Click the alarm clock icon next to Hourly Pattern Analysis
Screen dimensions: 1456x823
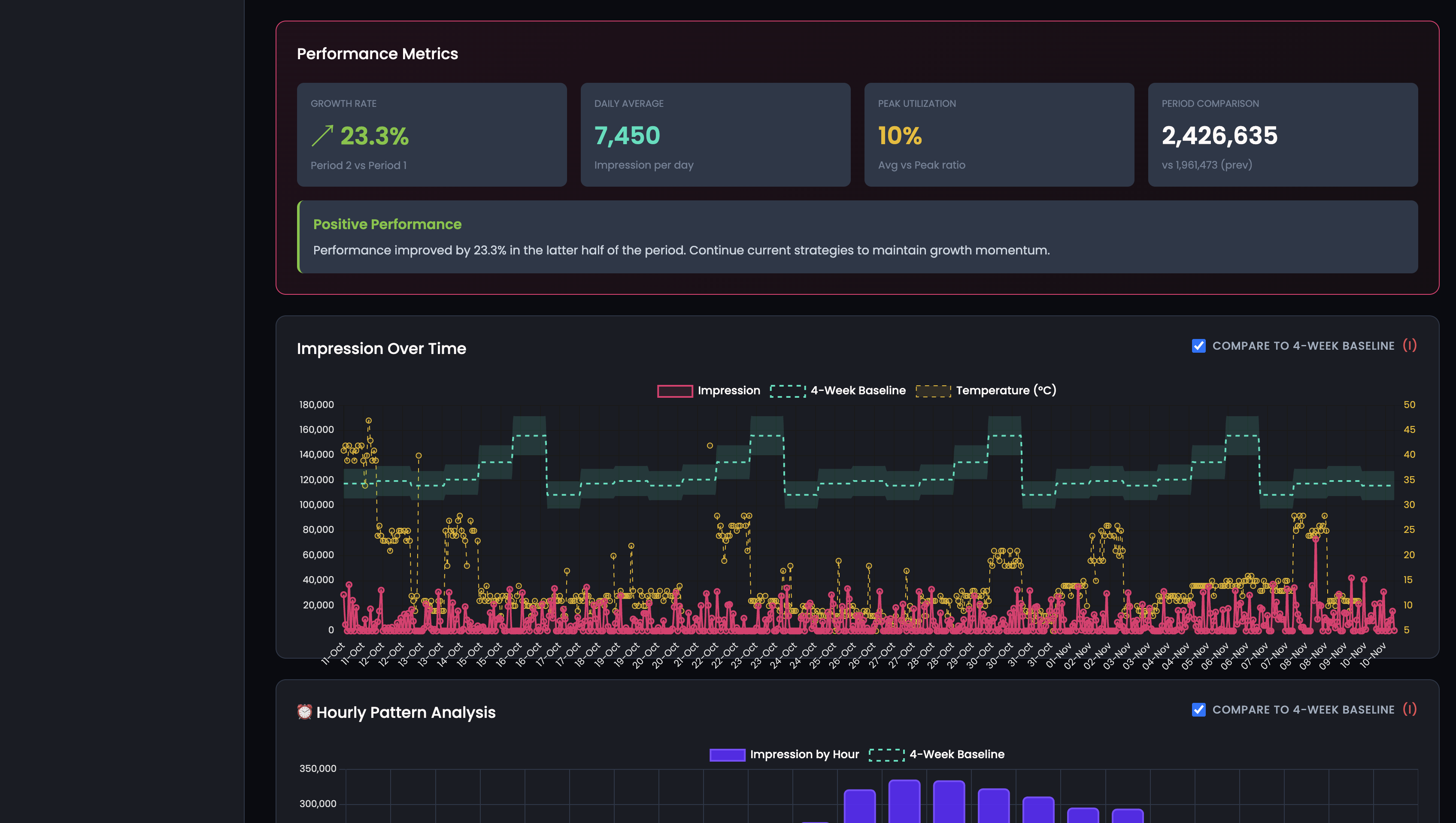point(305,712)
